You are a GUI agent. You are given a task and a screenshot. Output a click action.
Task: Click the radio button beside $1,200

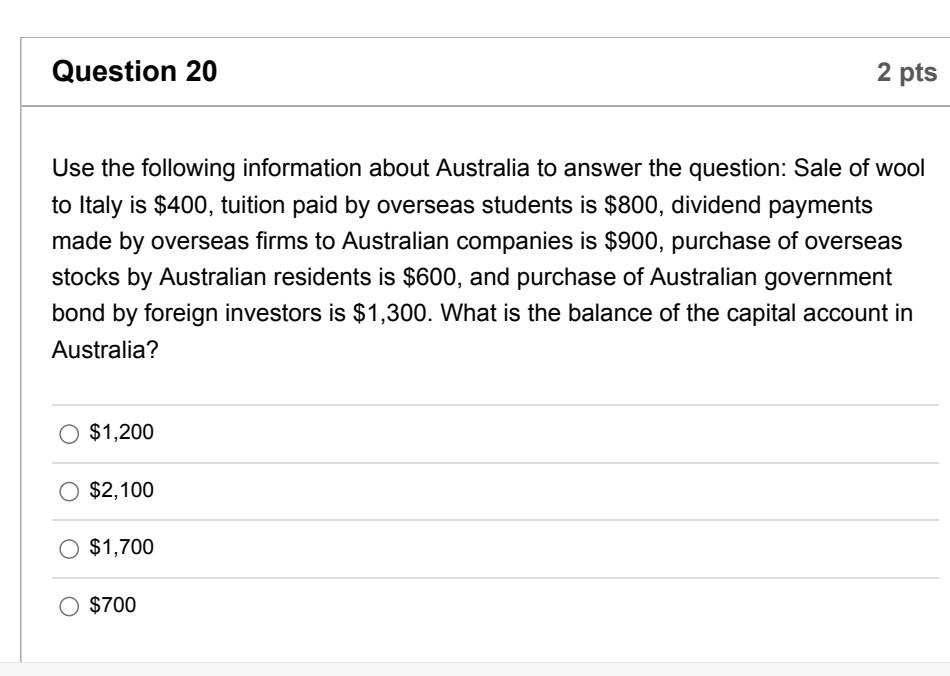68,433
